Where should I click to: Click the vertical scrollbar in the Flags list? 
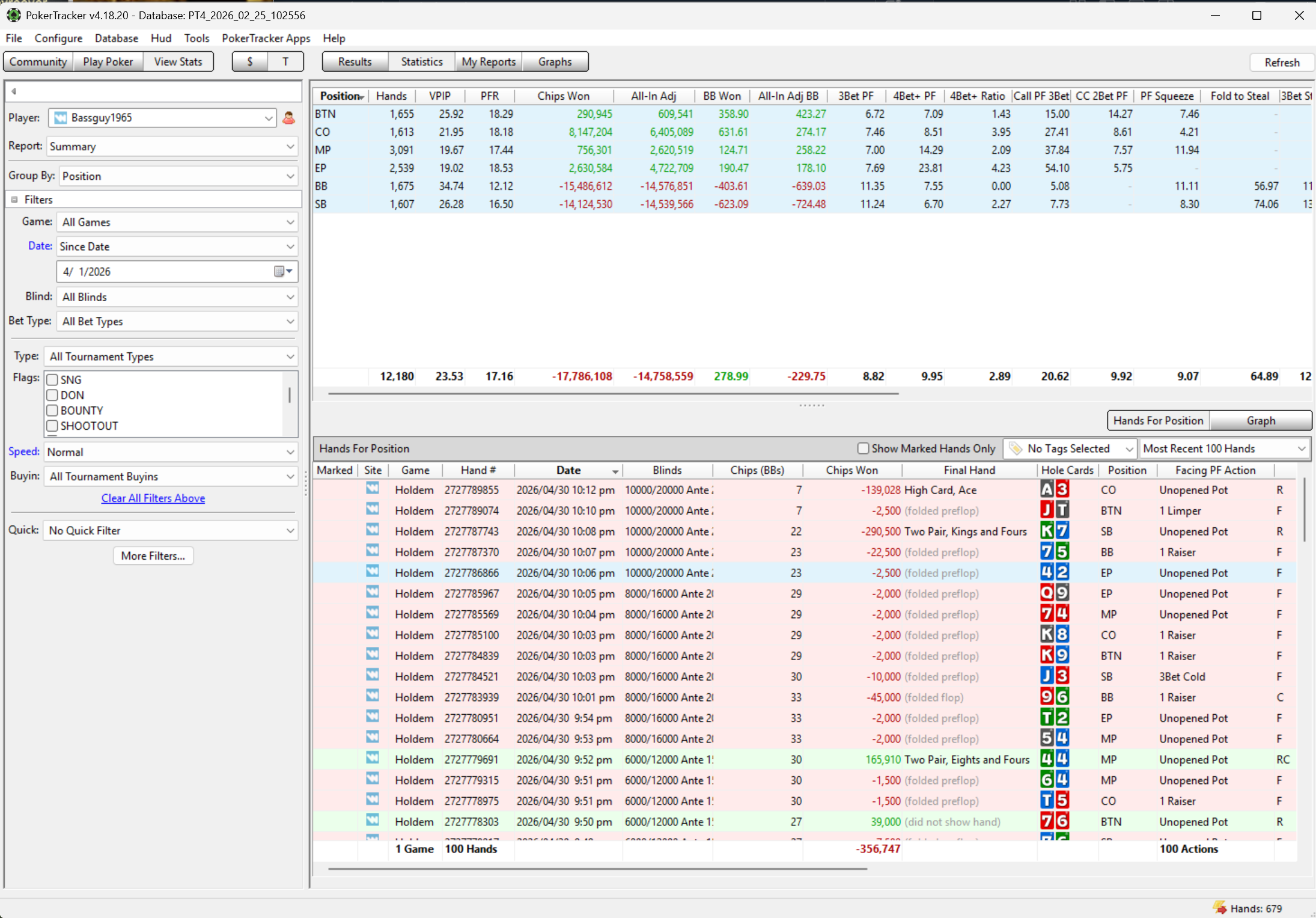(x=290, y=395)
